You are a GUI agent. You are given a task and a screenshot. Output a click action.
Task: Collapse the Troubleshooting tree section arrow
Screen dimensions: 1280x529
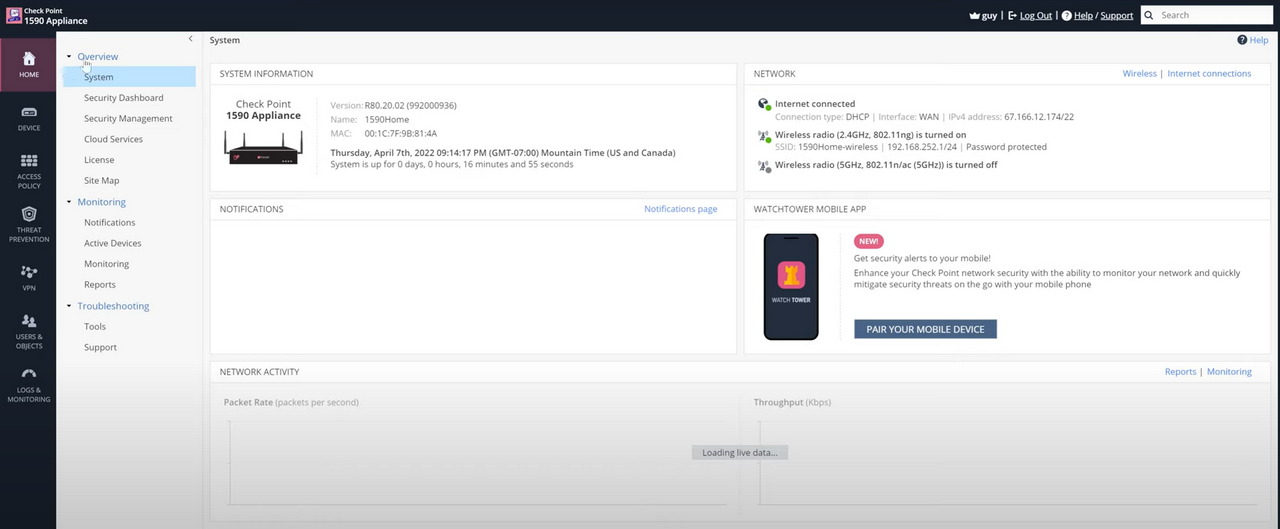pos(68,306)
